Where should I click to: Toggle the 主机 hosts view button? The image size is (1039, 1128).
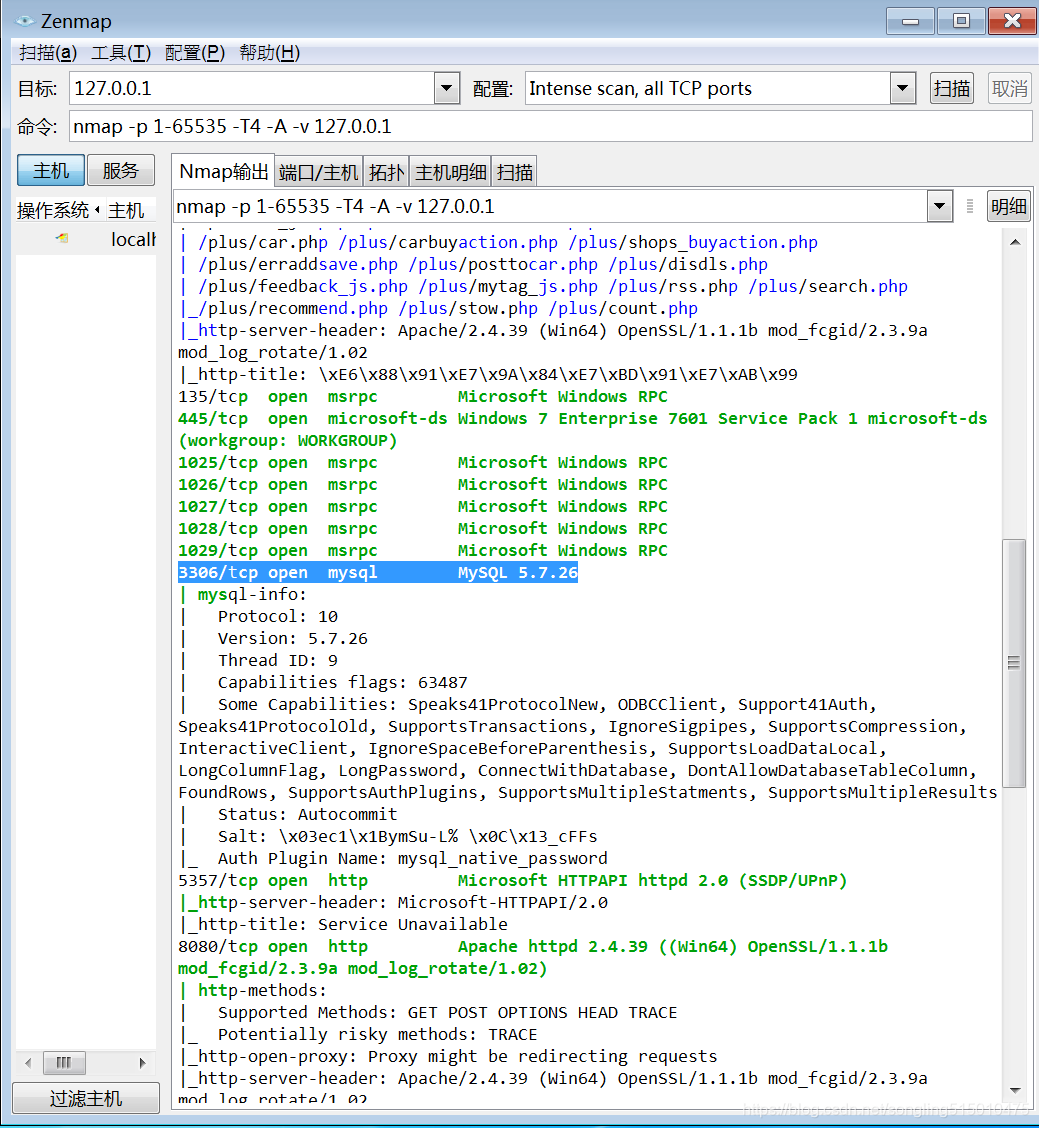[x=51, y=170]
